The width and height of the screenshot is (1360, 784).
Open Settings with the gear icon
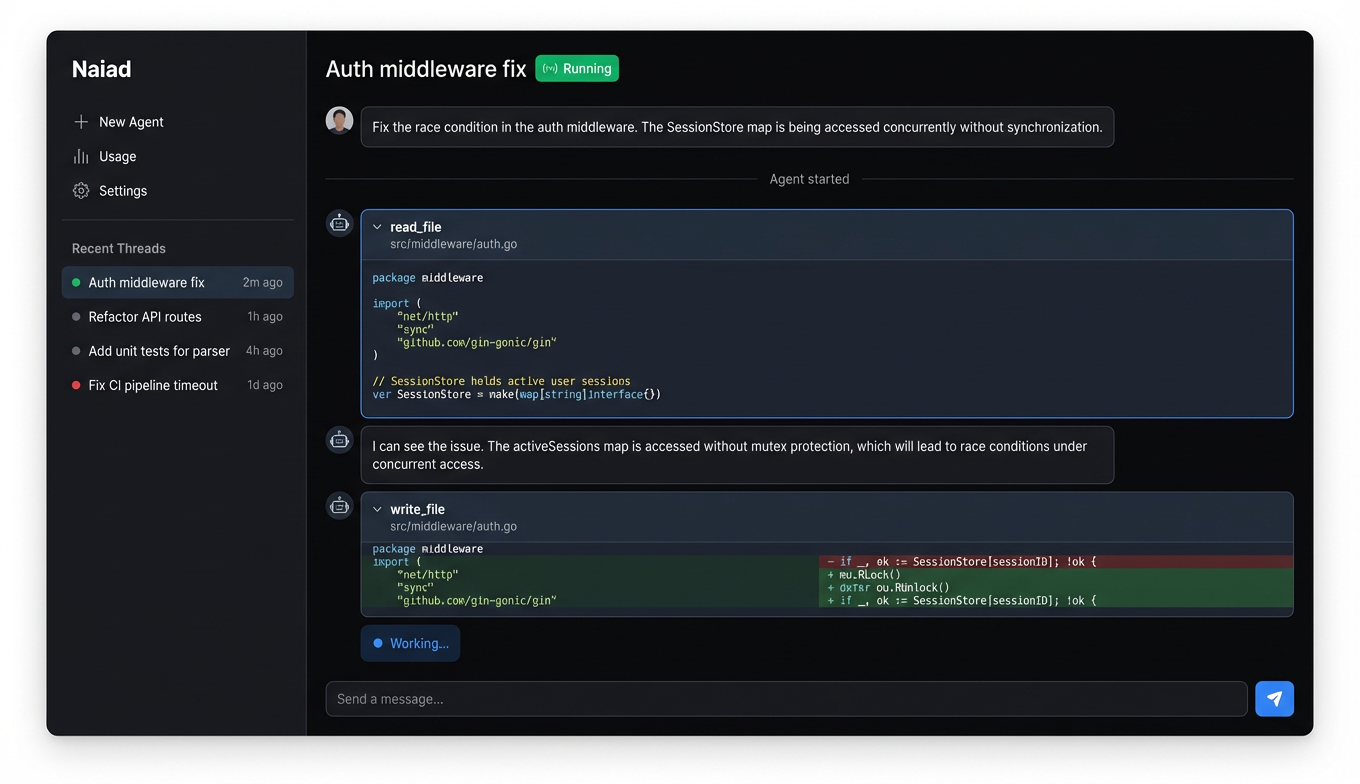click(80, 190)
